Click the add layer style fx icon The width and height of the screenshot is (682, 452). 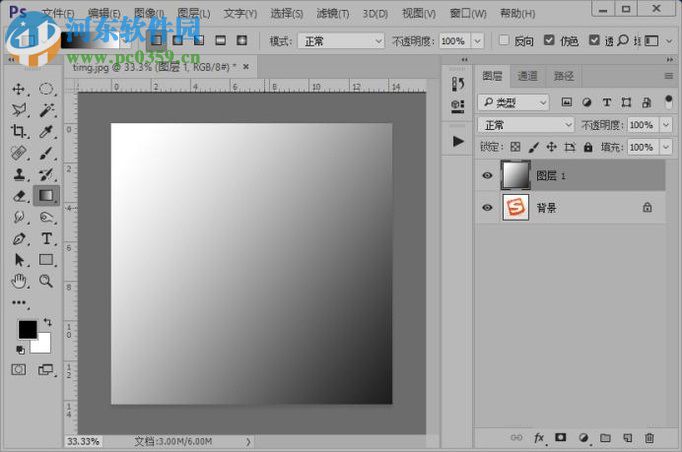539,438
